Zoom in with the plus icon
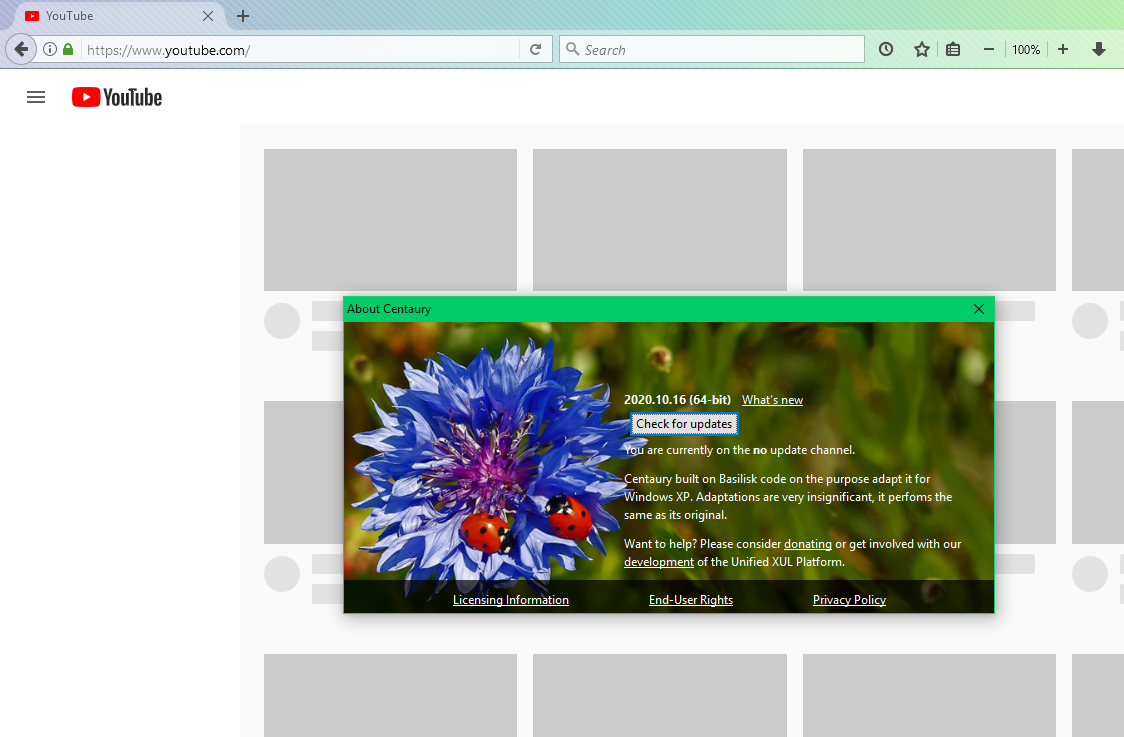1124x737 pixels. point(1063,49)
